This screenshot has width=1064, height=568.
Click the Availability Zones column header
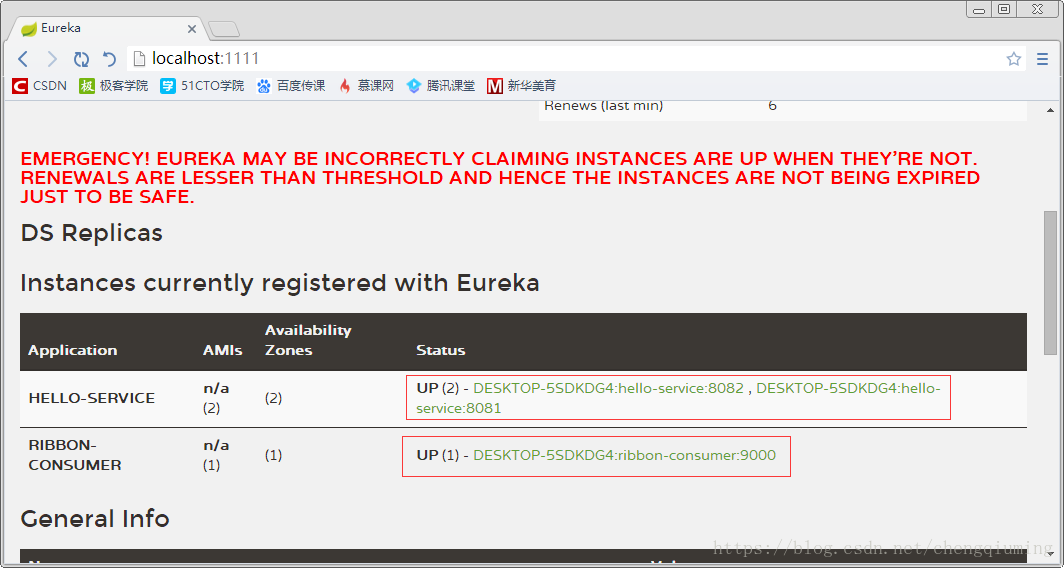308,340
